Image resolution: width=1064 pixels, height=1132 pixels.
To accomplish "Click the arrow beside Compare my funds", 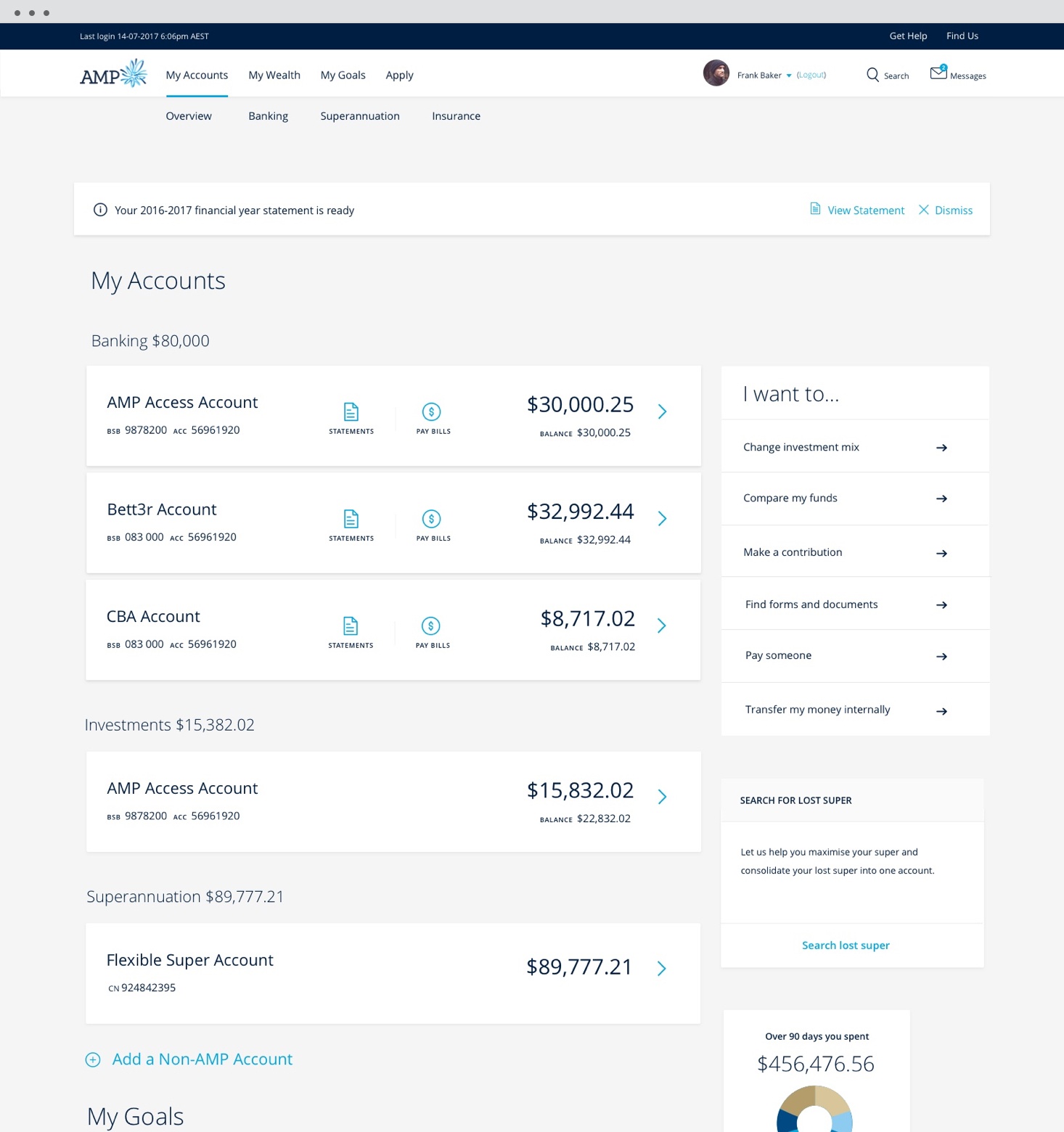I will point(941,499).
